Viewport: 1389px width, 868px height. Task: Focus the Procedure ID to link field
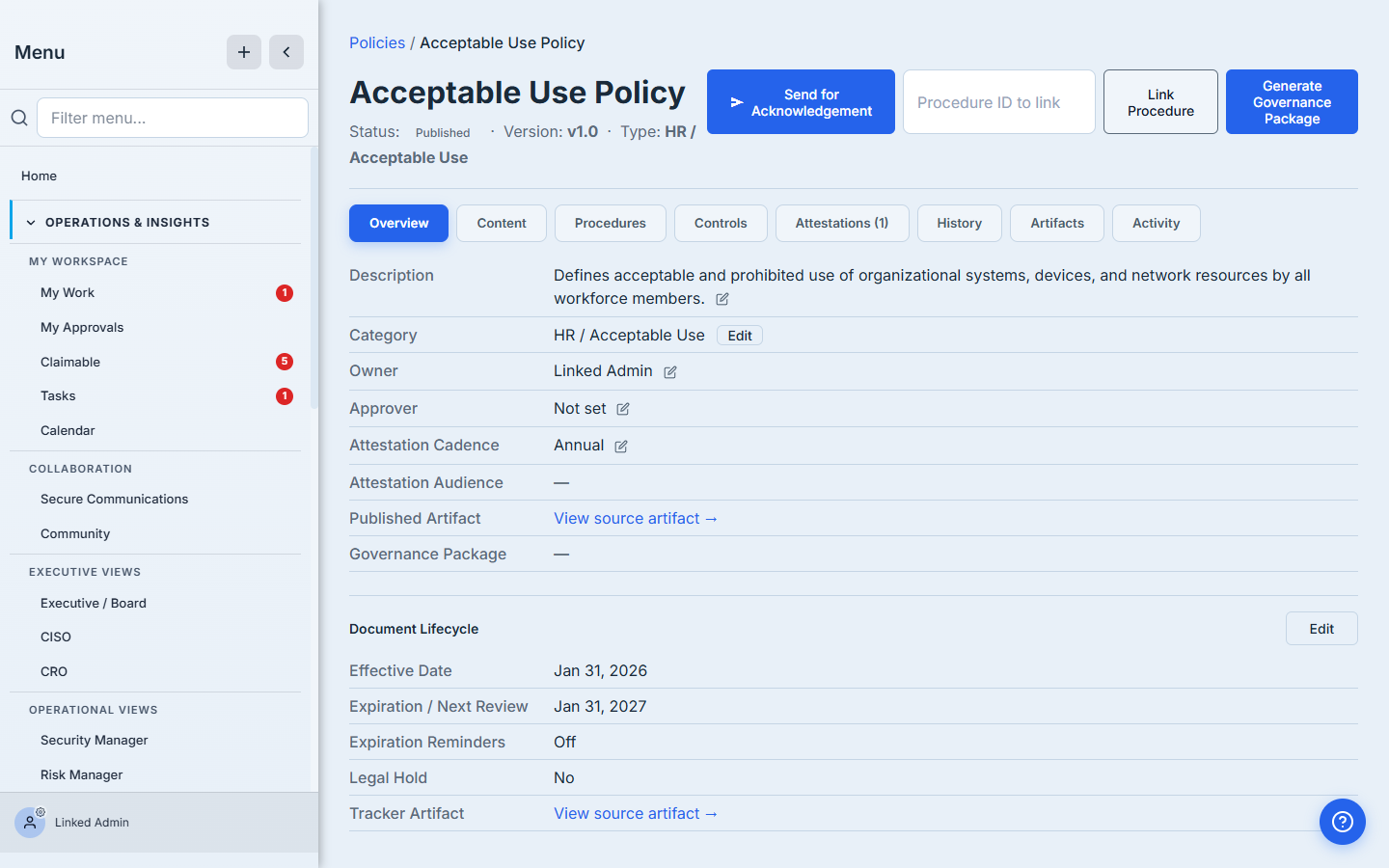click(999, 102)
